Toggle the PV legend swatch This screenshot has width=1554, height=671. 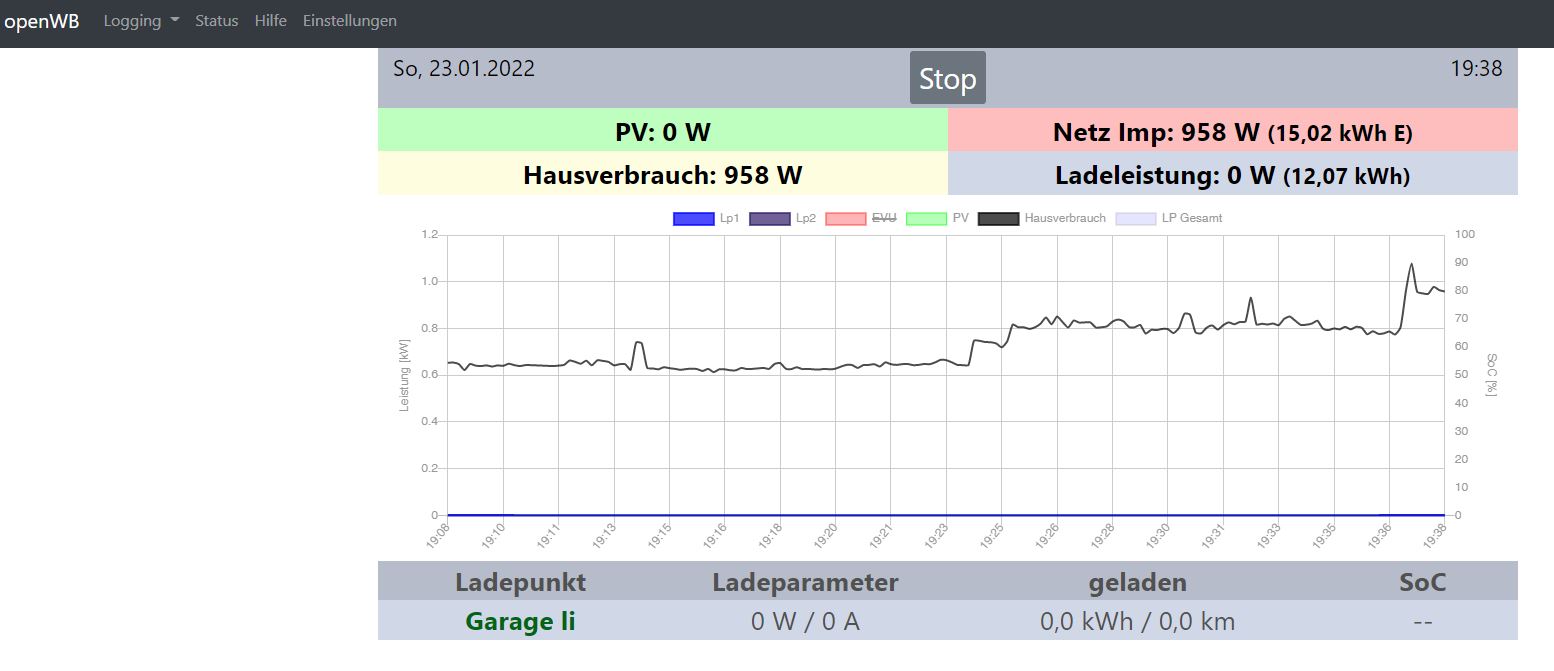click(926, 218)
